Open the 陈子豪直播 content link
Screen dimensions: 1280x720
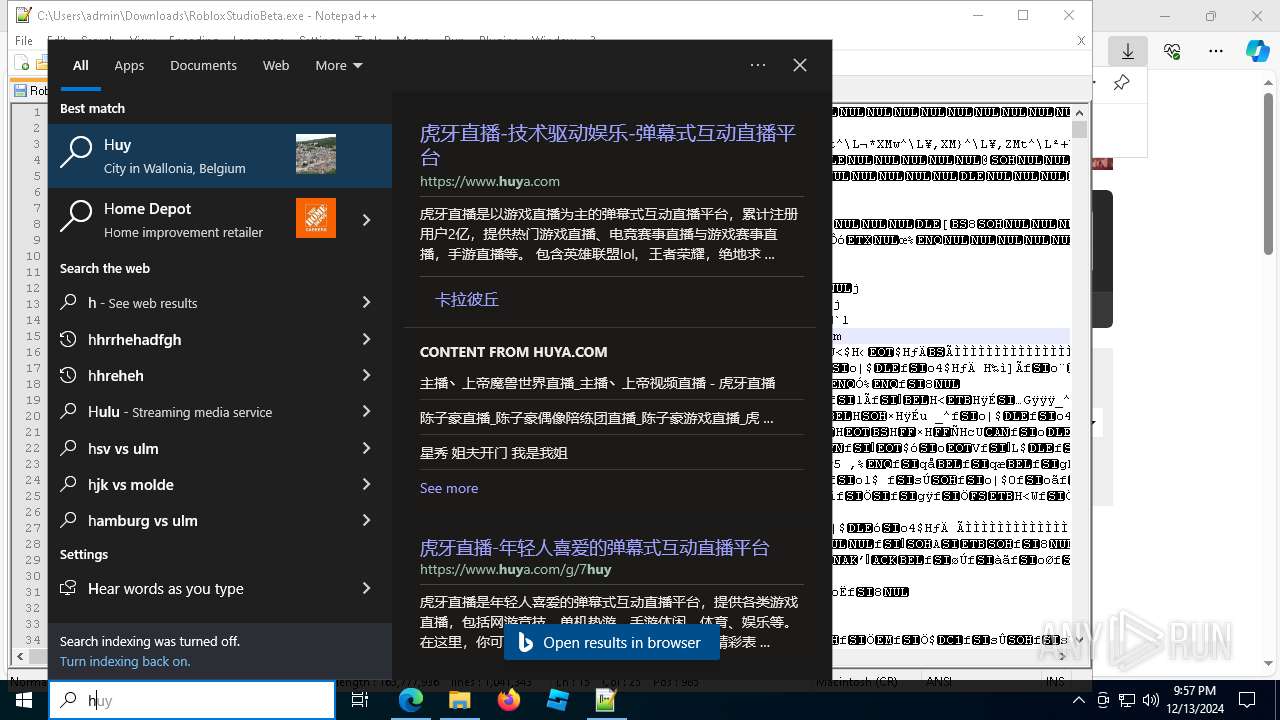coord(597,418)
